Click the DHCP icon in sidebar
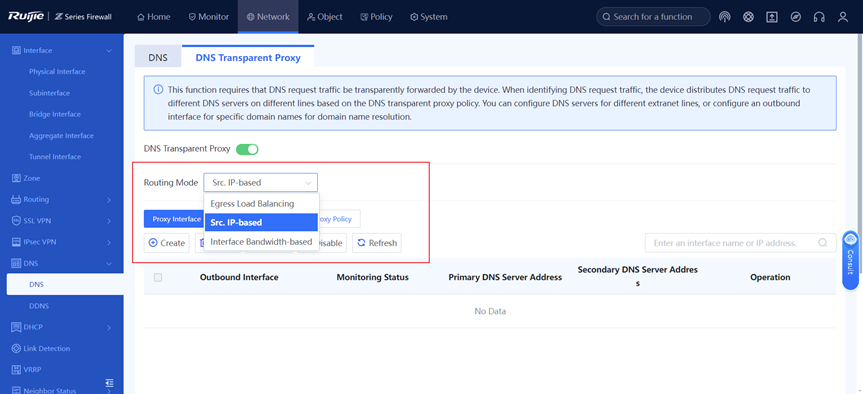Image resolution: width=863 pixels, height=394 pixels. tap(16, 327)
